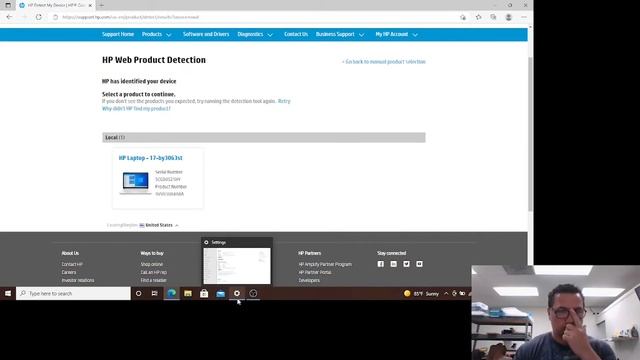Open Task View on the taskbar

point(154,293)
